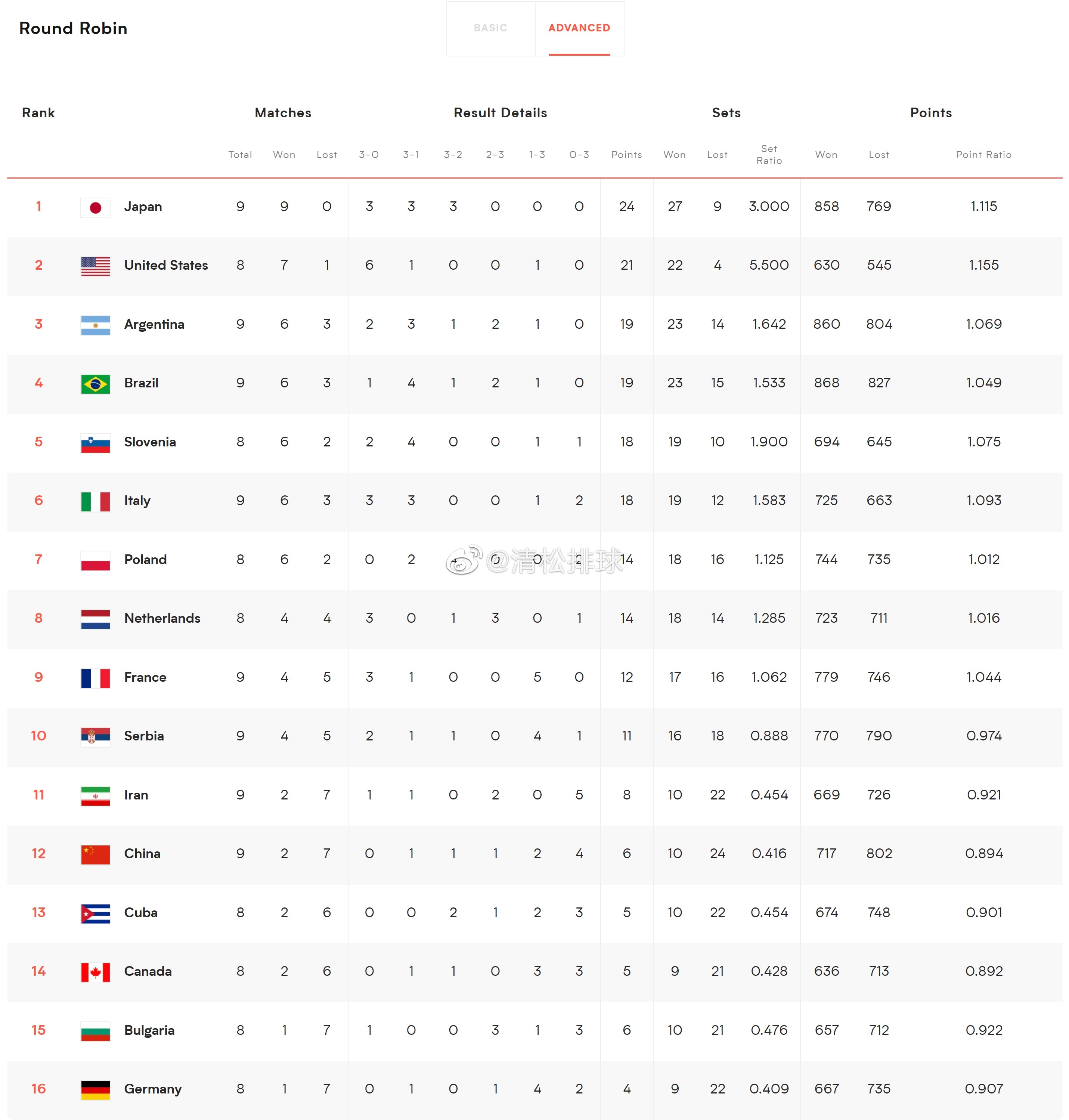Open the Netherlands team name link
Image resolution: width=1069 pixels, height=1120 pixels.
[162, 618]
